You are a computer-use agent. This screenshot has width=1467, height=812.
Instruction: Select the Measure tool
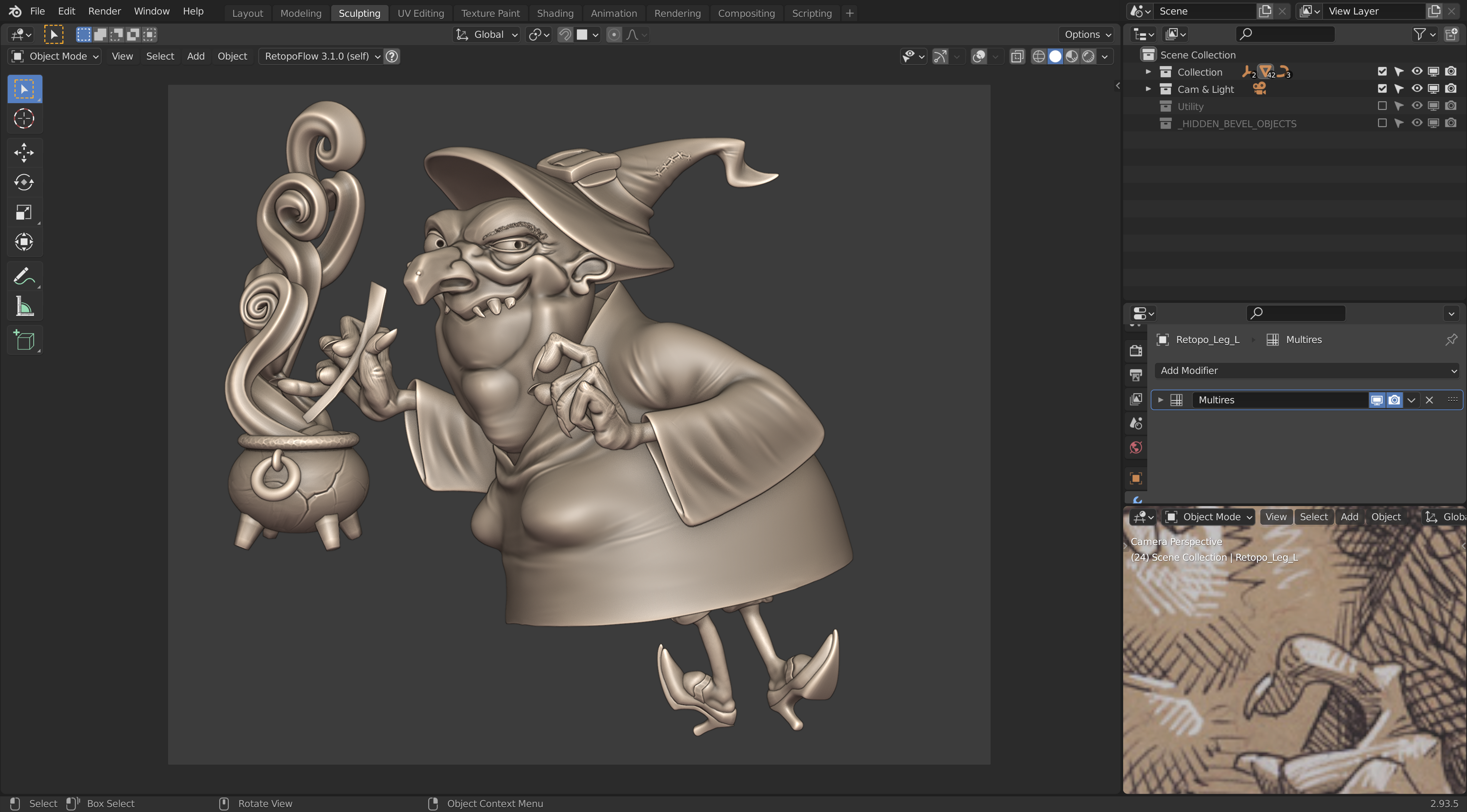point(24,306)
